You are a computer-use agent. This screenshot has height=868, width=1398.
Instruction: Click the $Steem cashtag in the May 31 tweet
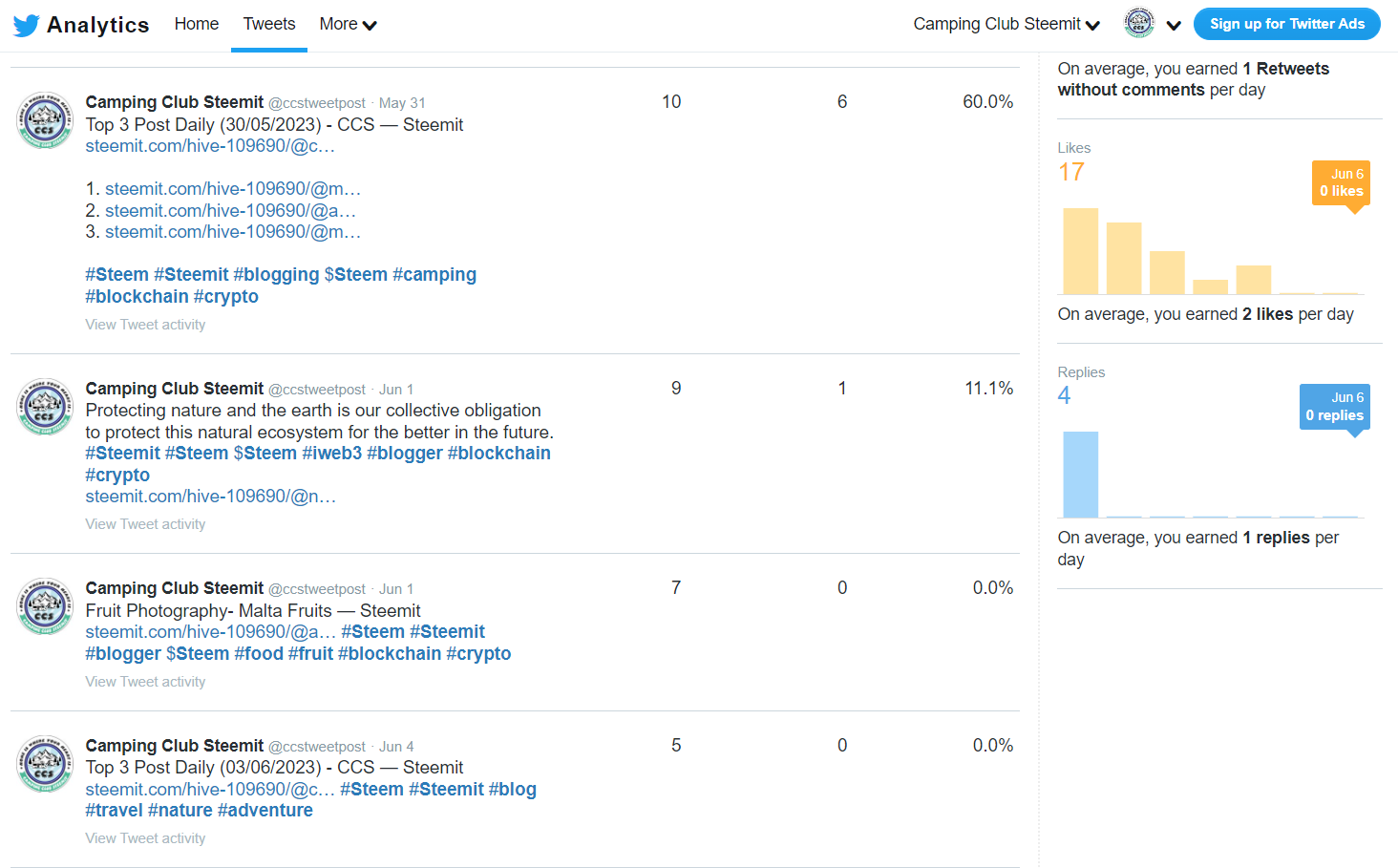point(356,275)
